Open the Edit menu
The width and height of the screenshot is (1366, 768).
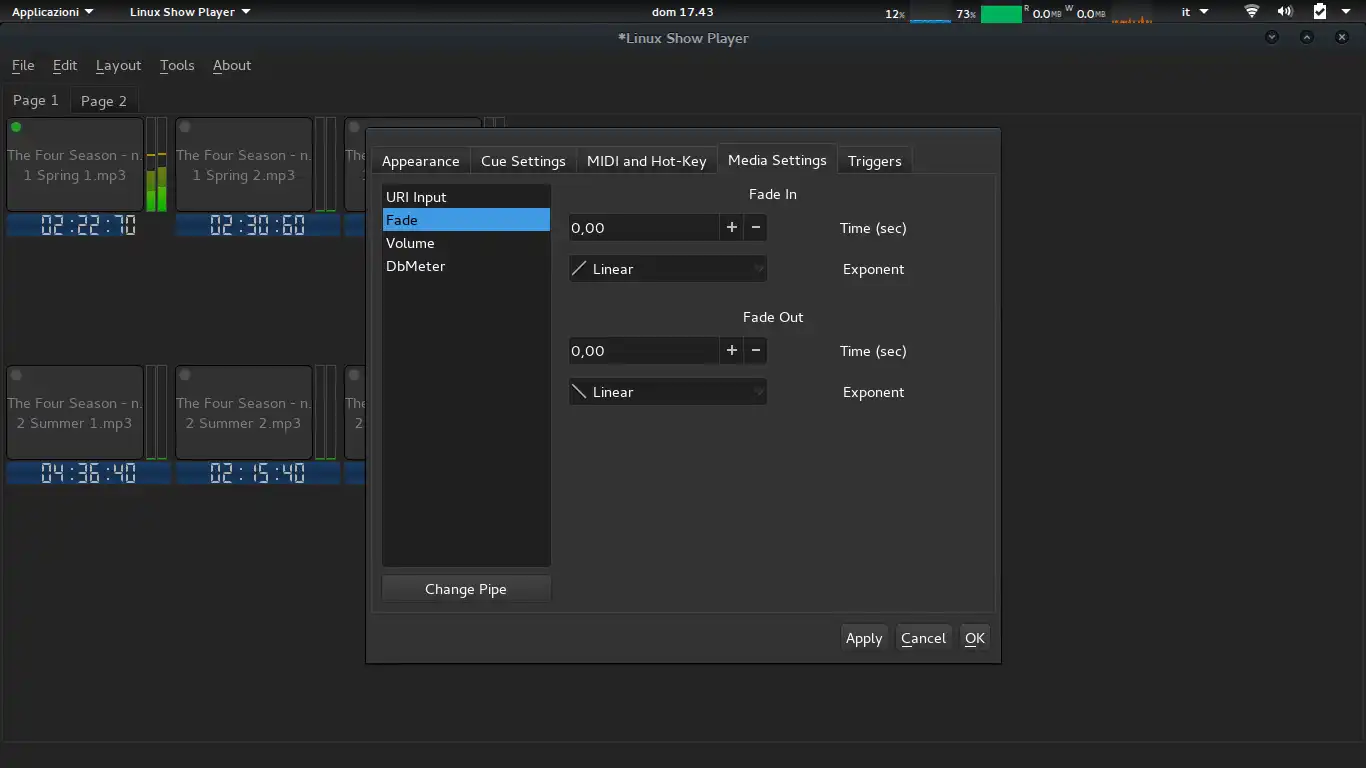point(65,65)
